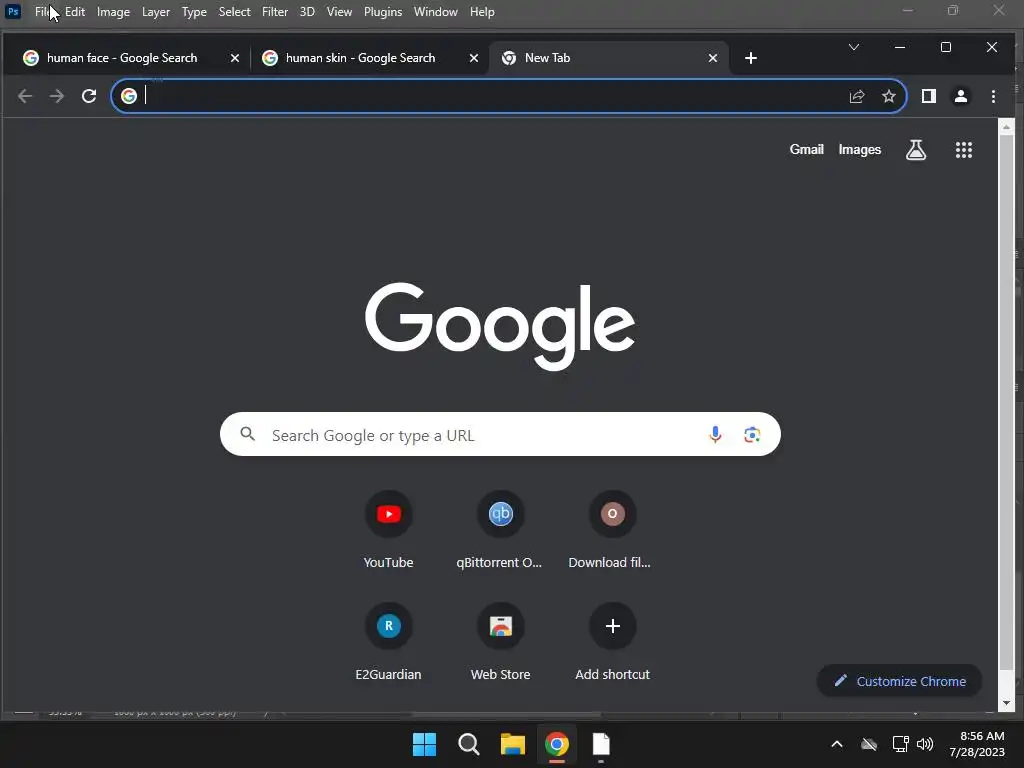Click the share page icon in the address bar
This screenshot has height=768, width=1024.
(x=857, y=97)
